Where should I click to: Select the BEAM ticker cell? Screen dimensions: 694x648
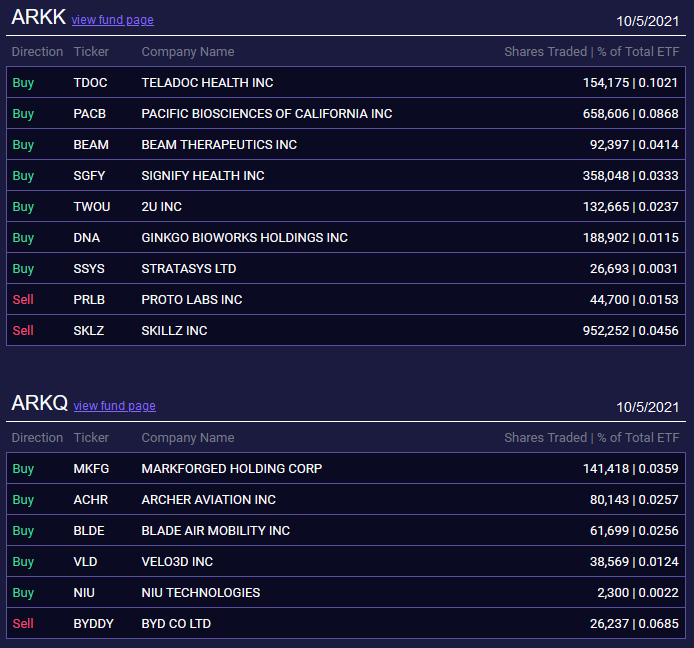91,145
